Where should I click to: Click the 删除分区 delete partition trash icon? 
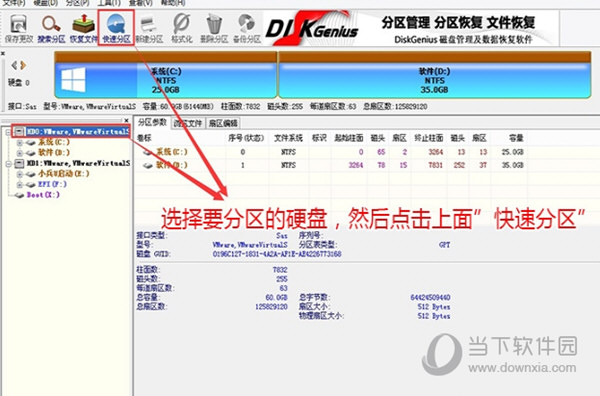point(214,28)
